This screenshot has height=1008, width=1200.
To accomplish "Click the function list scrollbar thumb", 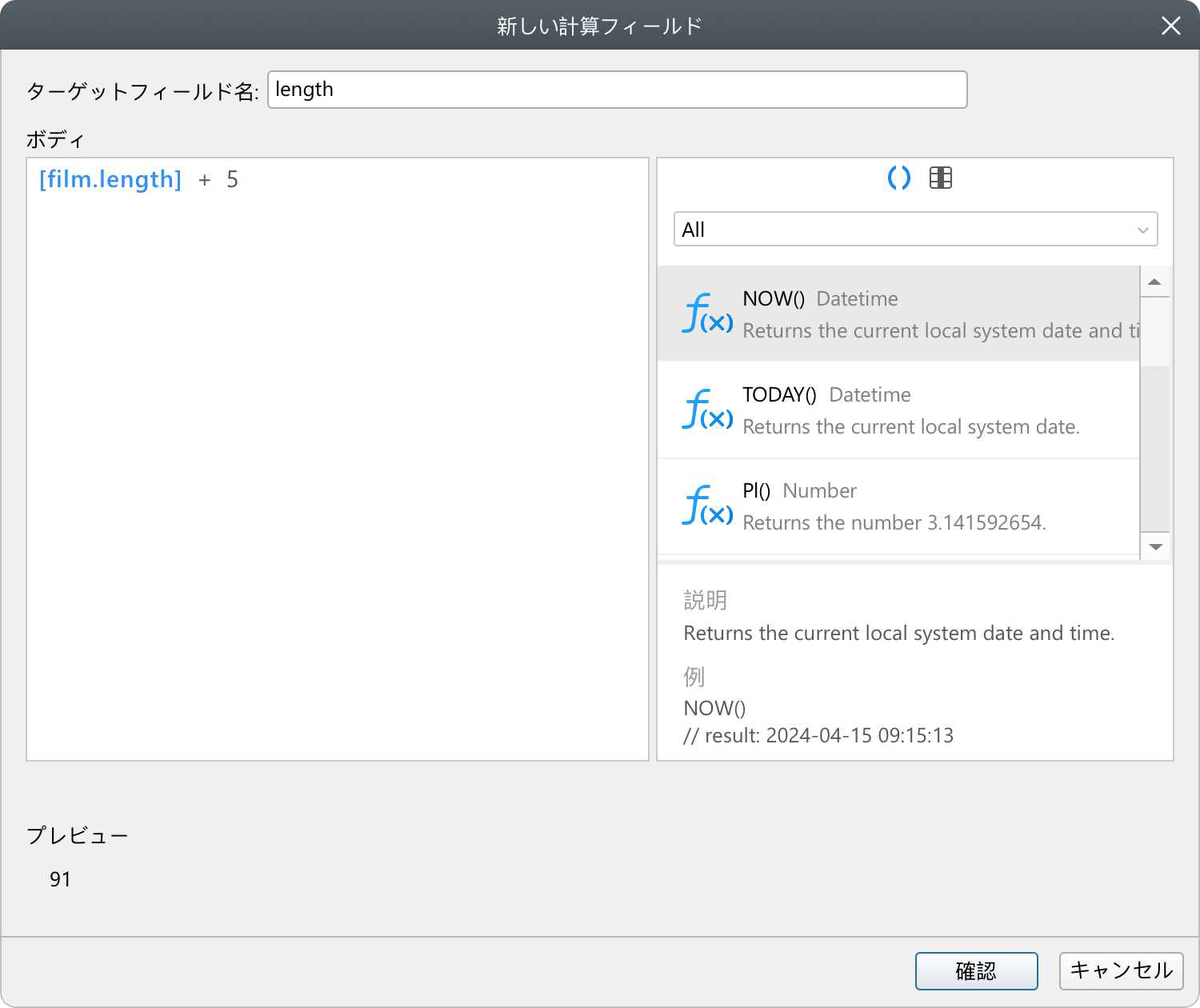I will (x=1155, y=332).
